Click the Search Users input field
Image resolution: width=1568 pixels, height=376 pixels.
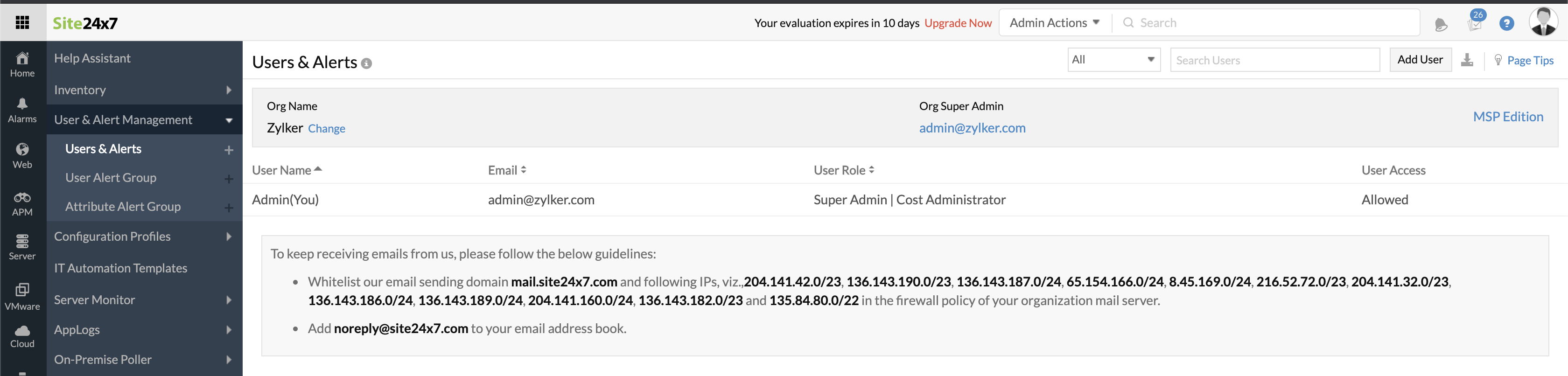[x=1274, y=60]
